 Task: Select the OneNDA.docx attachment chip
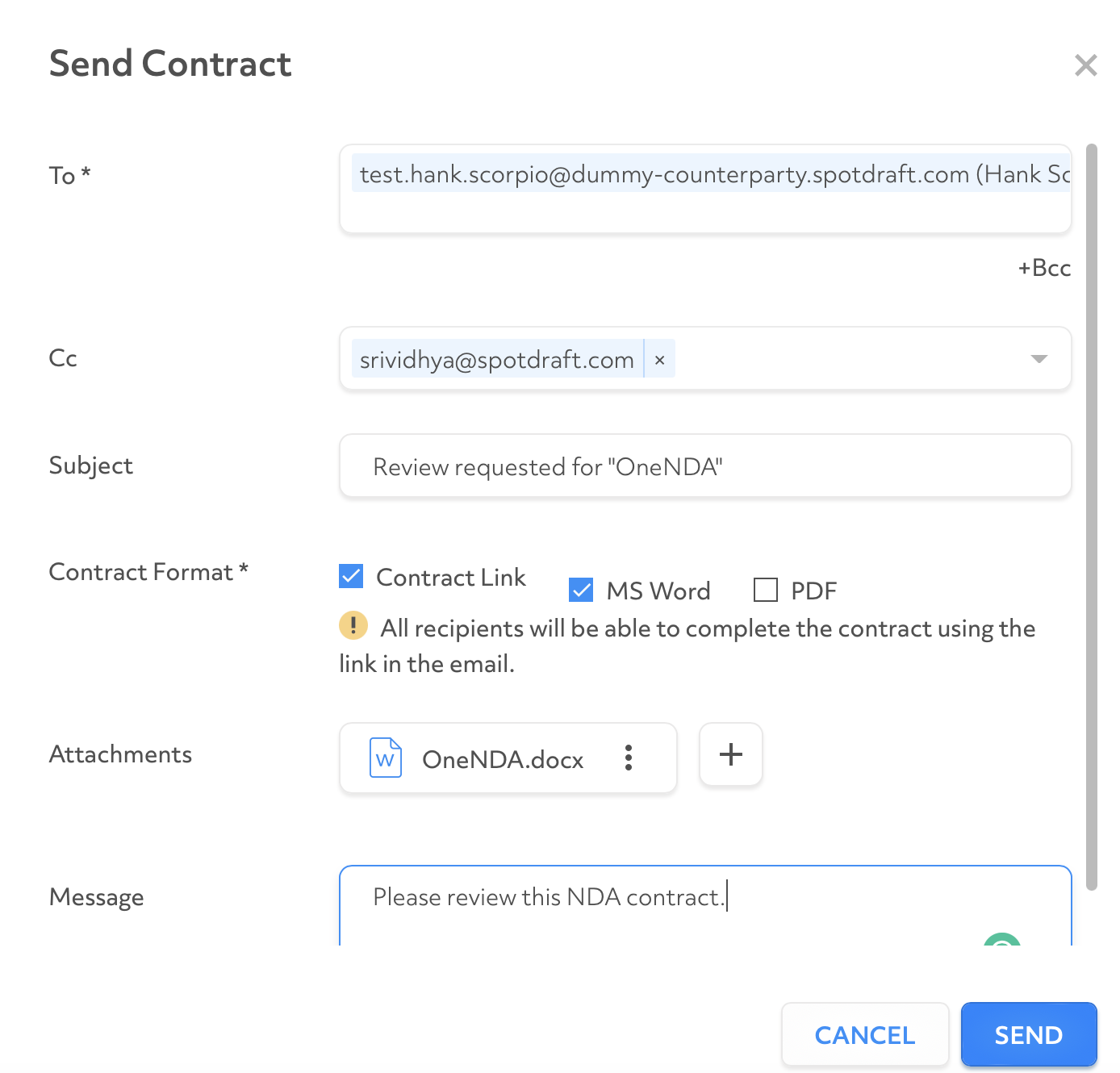(x=508, y=758)
